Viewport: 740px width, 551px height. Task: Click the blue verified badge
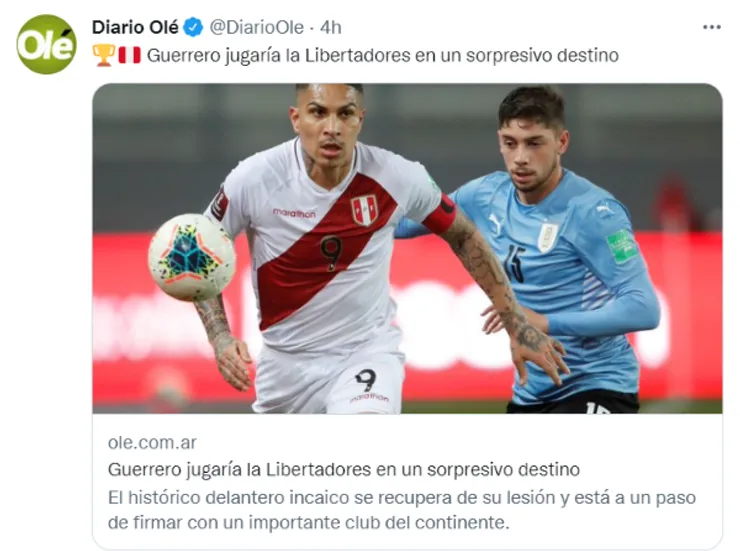click(x=193, y=27)
